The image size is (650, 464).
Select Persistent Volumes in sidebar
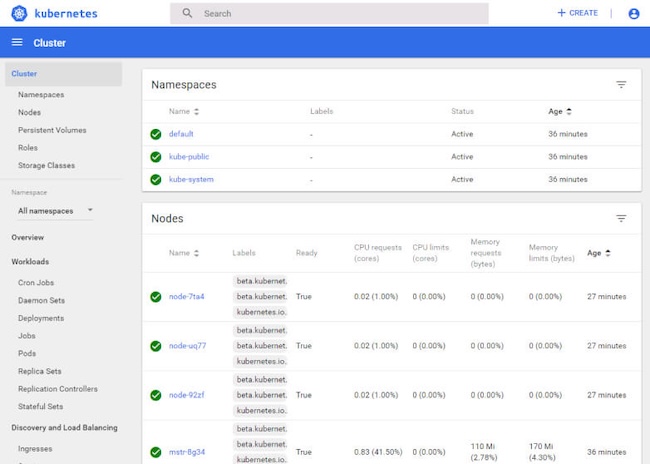(x=52, y=130)
